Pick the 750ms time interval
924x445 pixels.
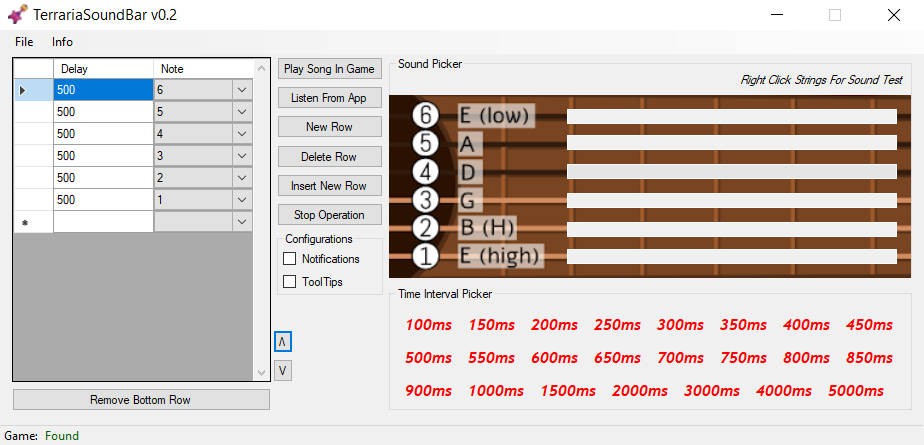click(743, 358)
